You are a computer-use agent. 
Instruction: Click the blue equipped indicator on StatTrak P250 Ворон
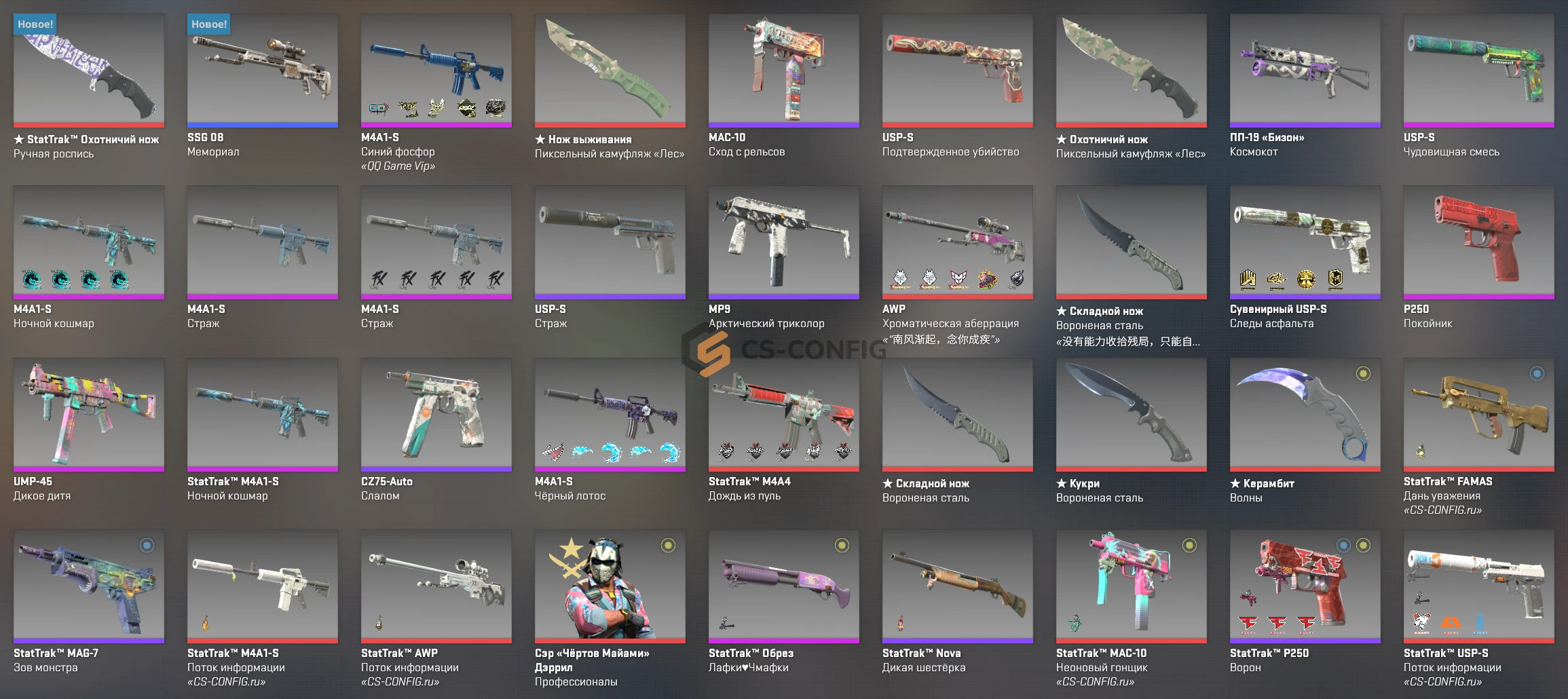1343,546
